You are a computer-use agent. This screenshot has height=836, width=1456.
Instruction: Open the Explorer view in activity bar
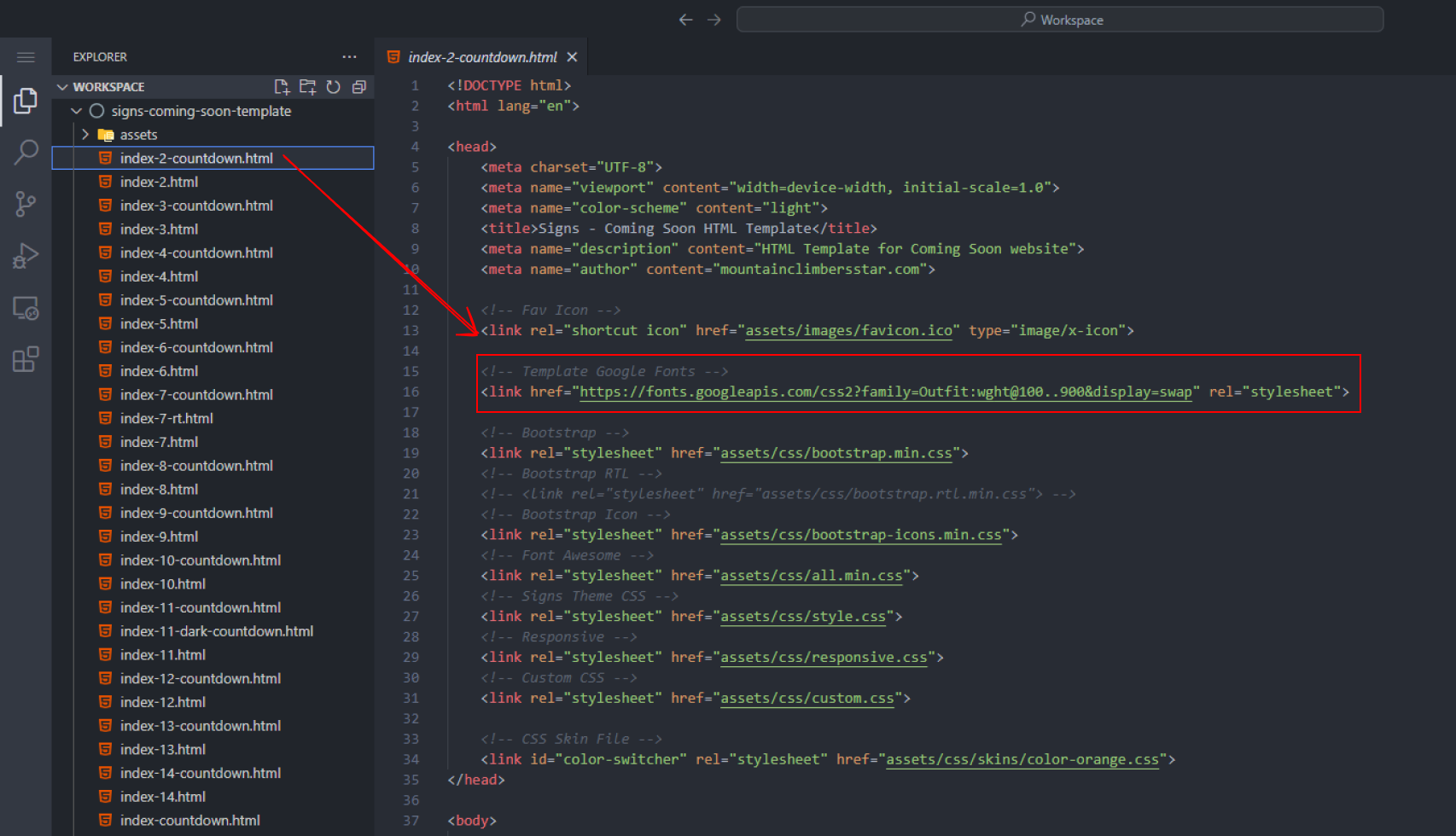[x=26, y=101]
